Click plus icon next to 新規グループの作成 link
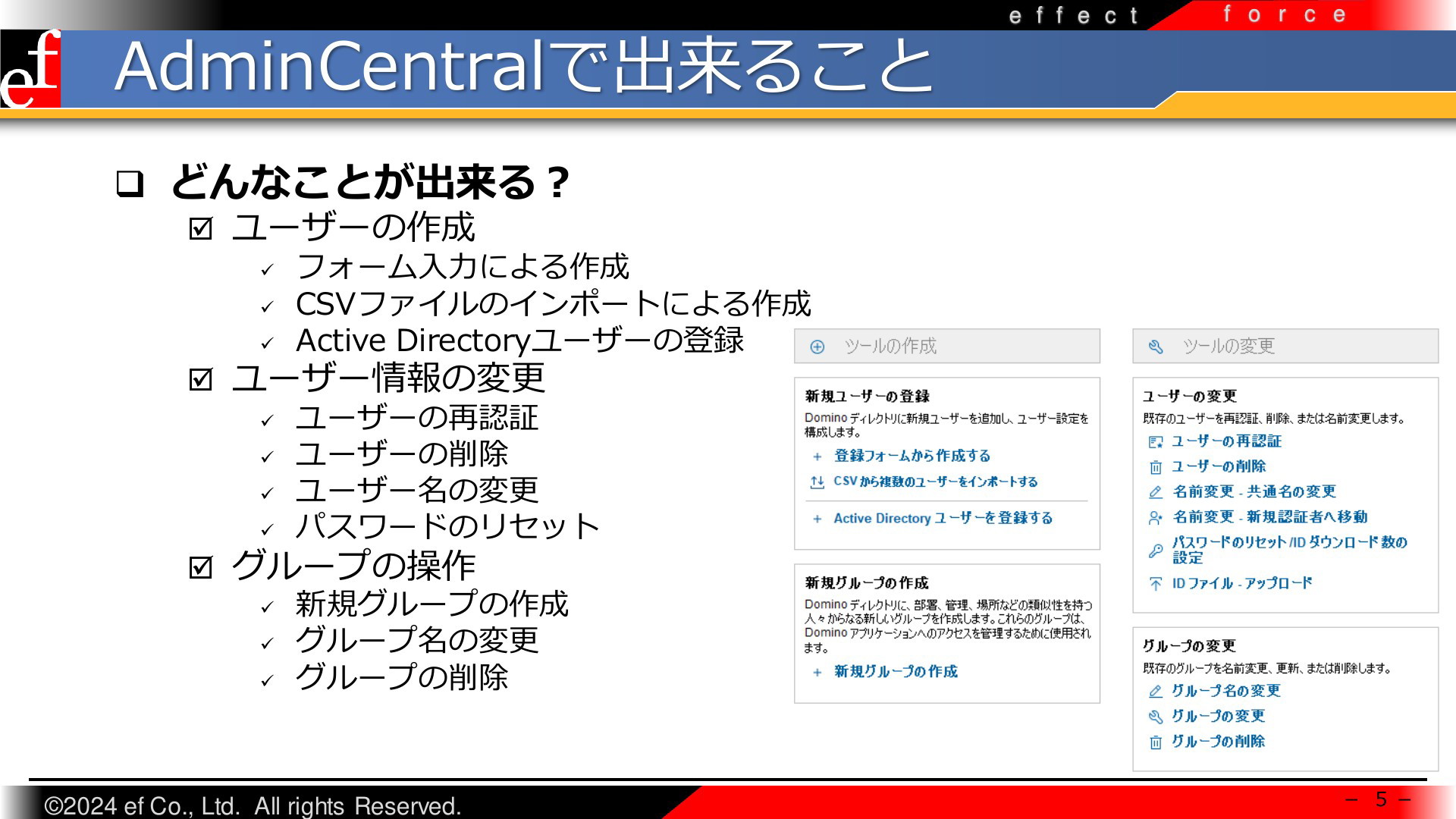Image resolution: width=1456 pixels, height=819 pixels. click(x=817, y=672)
